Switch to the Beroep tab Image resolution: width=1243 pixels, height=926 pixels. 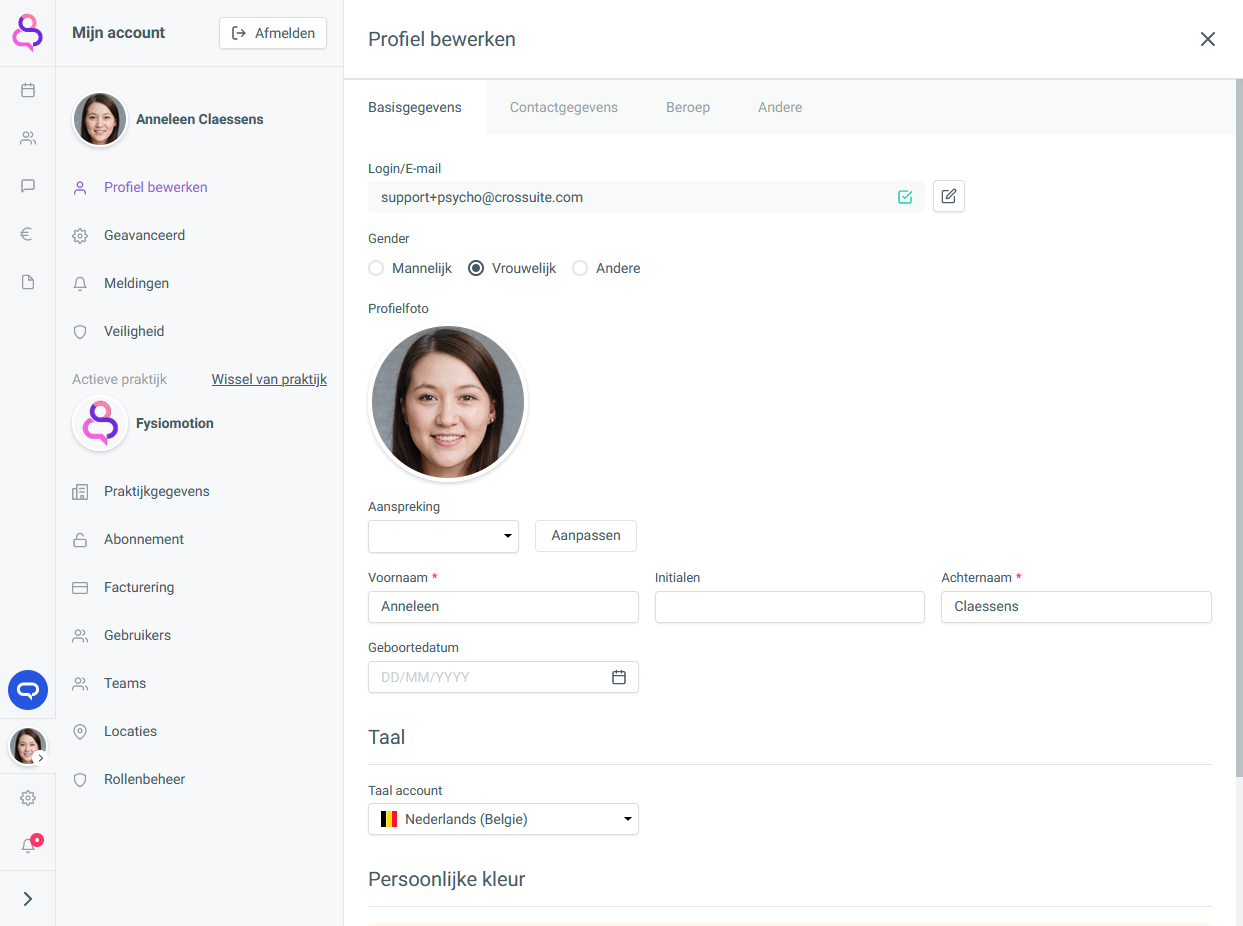[688, 107]
